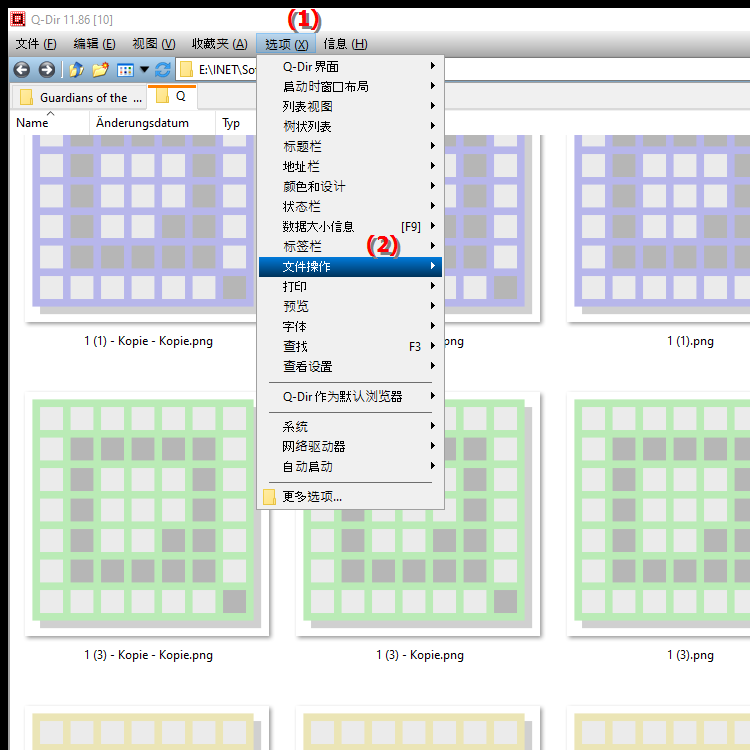Open the 字体 menu entry
Viewport: 750px width, 750px height.
click(350, 326)
